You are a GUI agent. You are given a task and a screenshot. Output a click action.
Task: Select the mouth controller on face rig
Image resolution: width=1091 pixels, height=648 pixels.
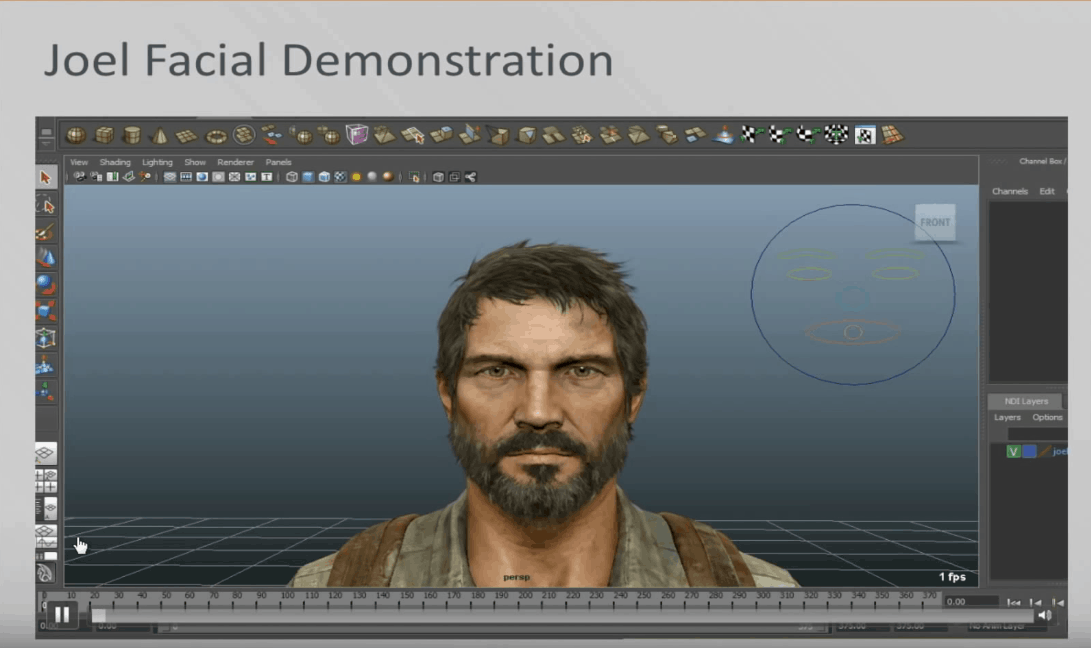853,333
